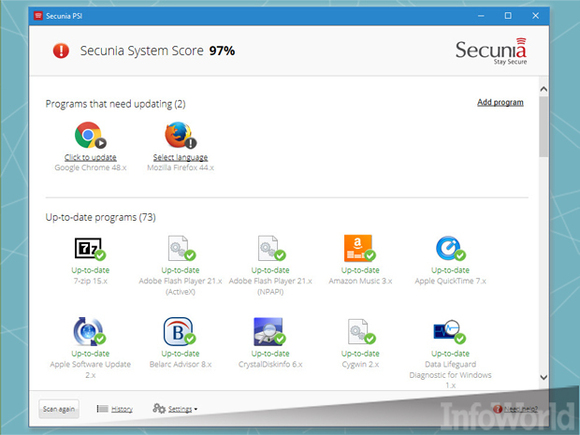Click the Cygwin 2.x icon
Image resolution: width=580 pixels, height=435 pixels.
tap(361, 331)
